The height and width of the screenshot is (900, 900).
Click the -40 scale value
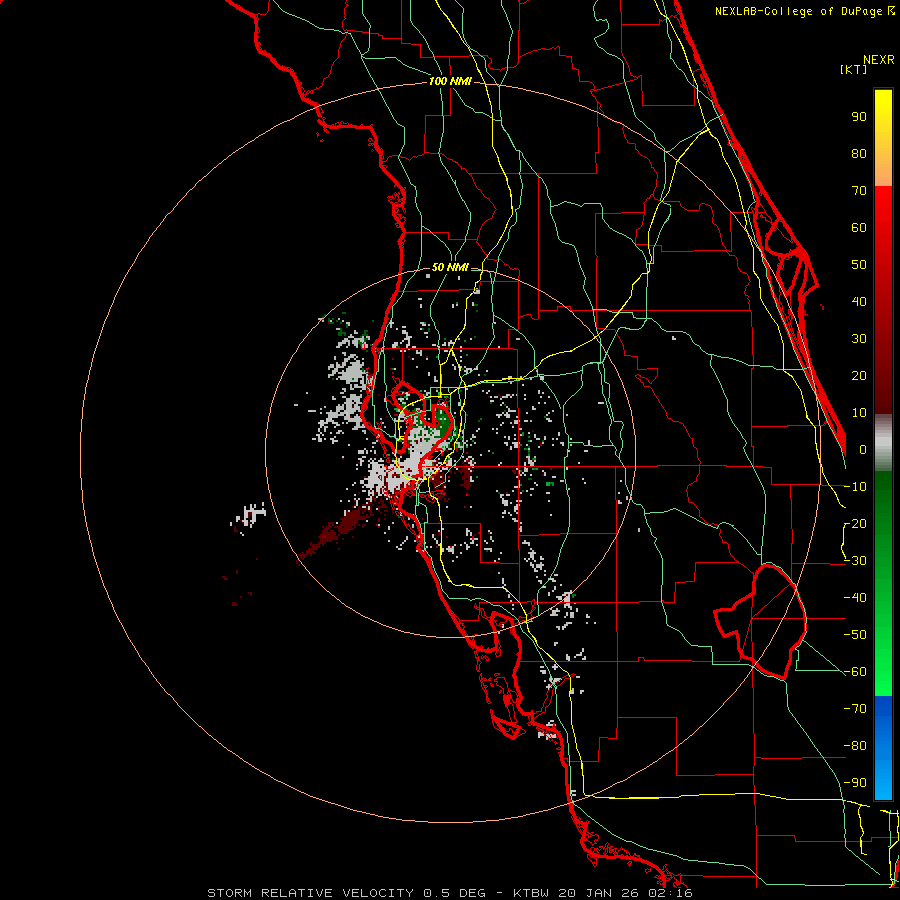(x=855, y=598)
